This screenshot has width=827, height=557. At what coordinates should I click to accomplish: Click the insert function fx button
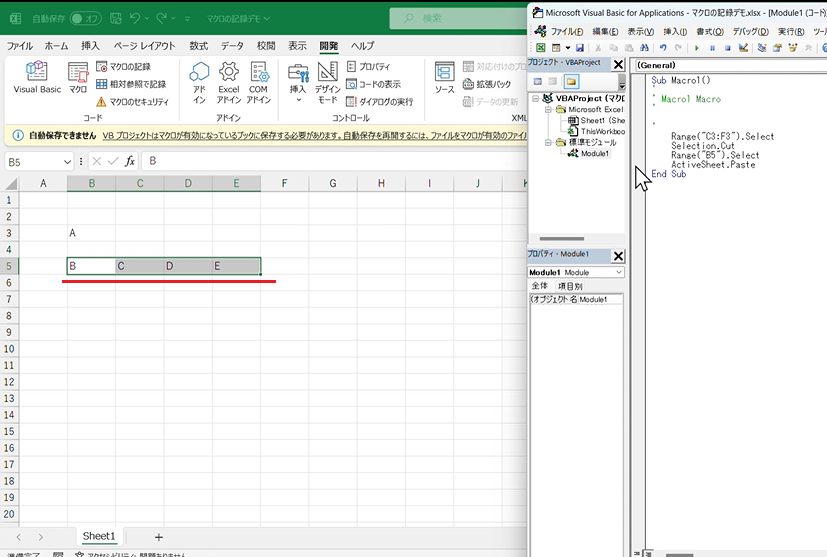pyautogui.click(x=130, y=161)
